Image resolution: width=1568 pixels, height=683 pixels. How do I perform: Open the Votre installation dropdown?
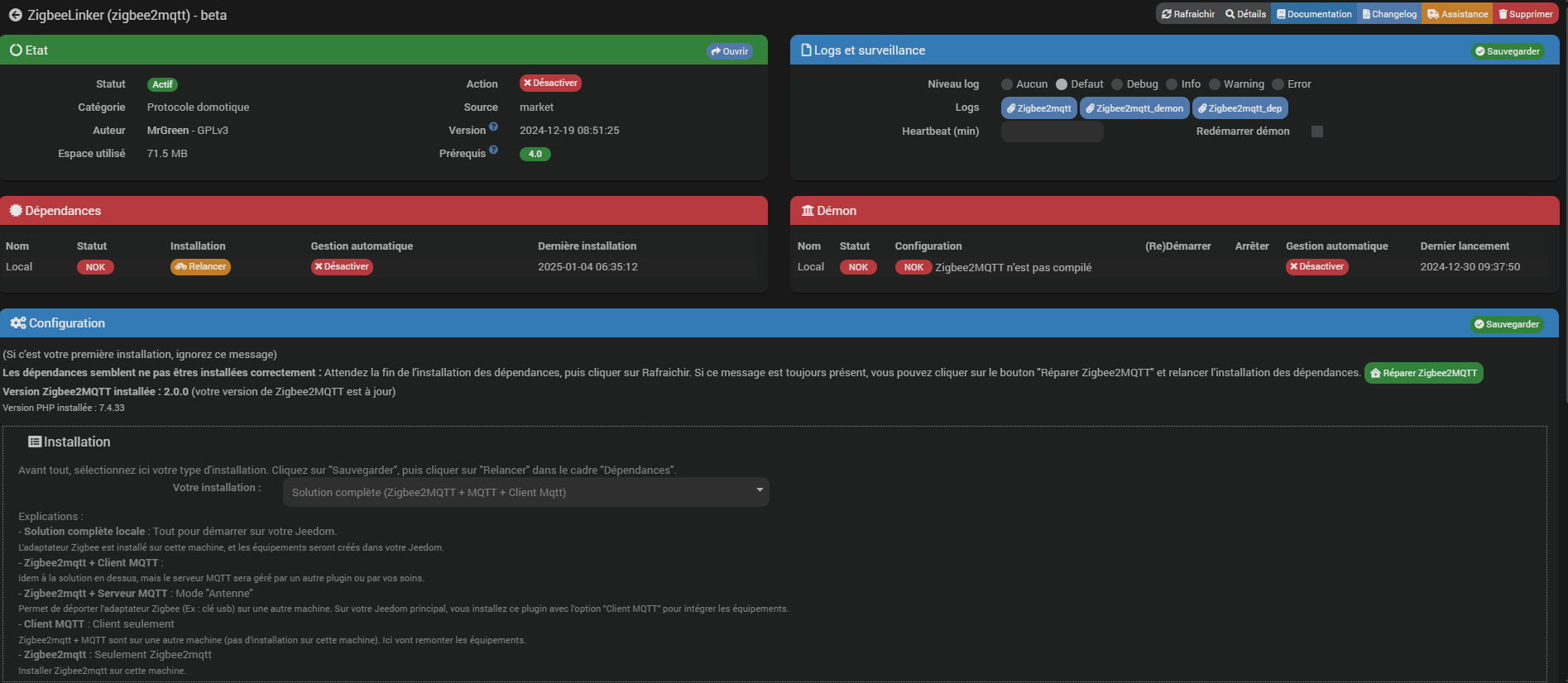tap(525, 492)
